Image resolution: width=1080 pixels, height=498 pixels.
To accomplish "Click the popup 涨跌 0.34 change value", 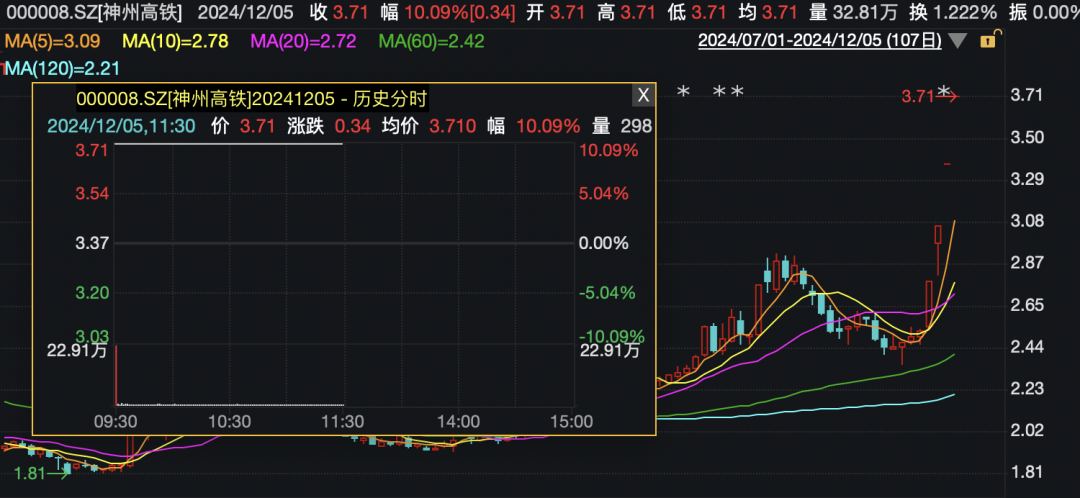I will click(x=330, y=126).
